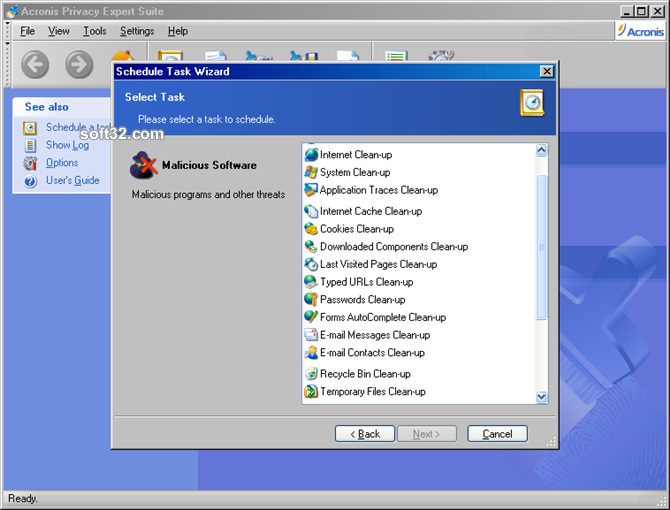The image size is (670, 510).
Task: Click the Show Log icon in See also
Action: pos(30,145)
